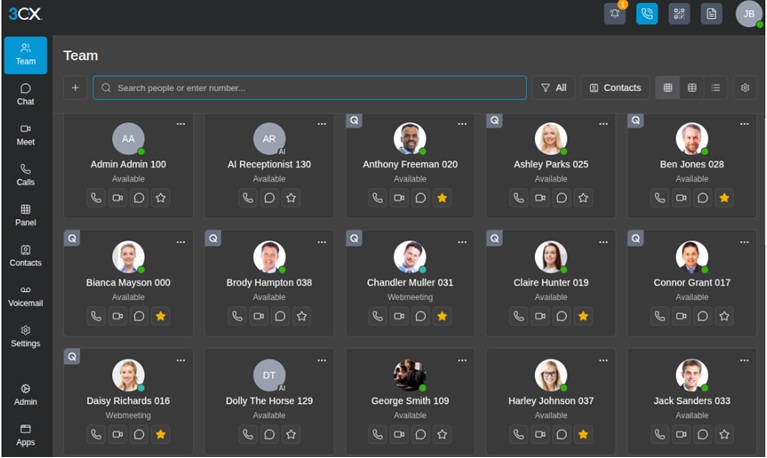Screen dimensions: 767x458
Task: Focus the search people input field
Action: 310,88
